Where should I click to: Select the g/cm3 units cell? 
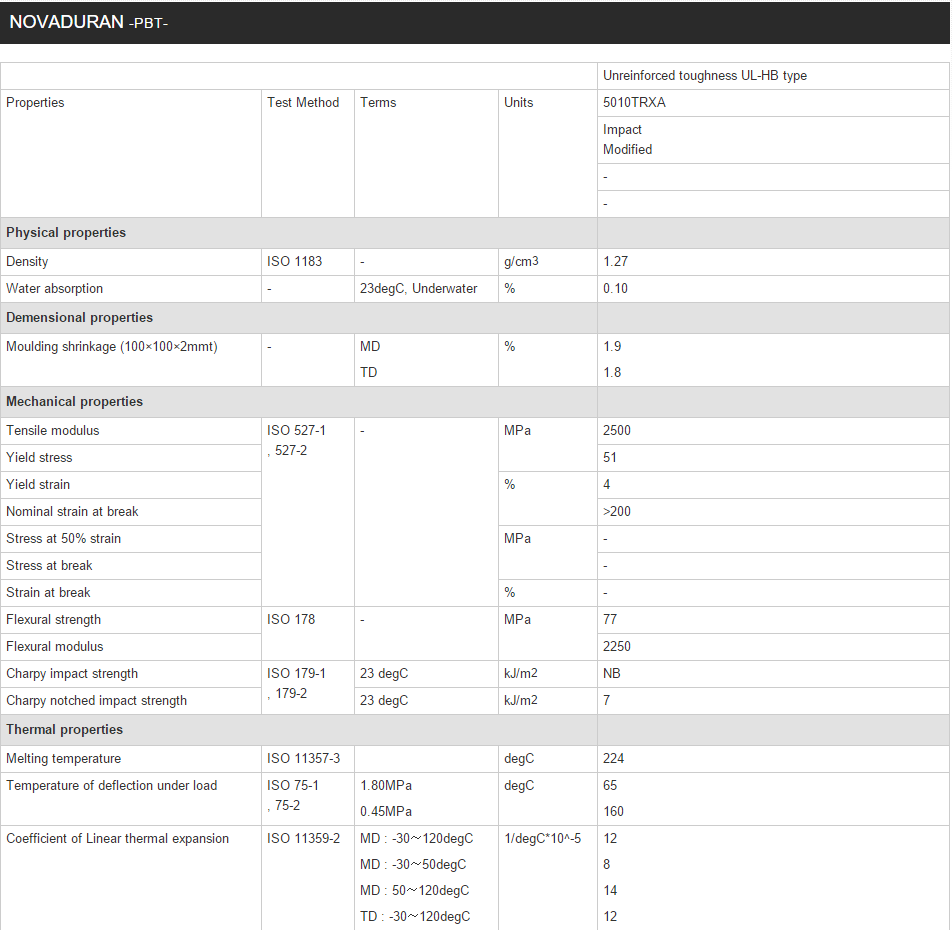point(548,262)
